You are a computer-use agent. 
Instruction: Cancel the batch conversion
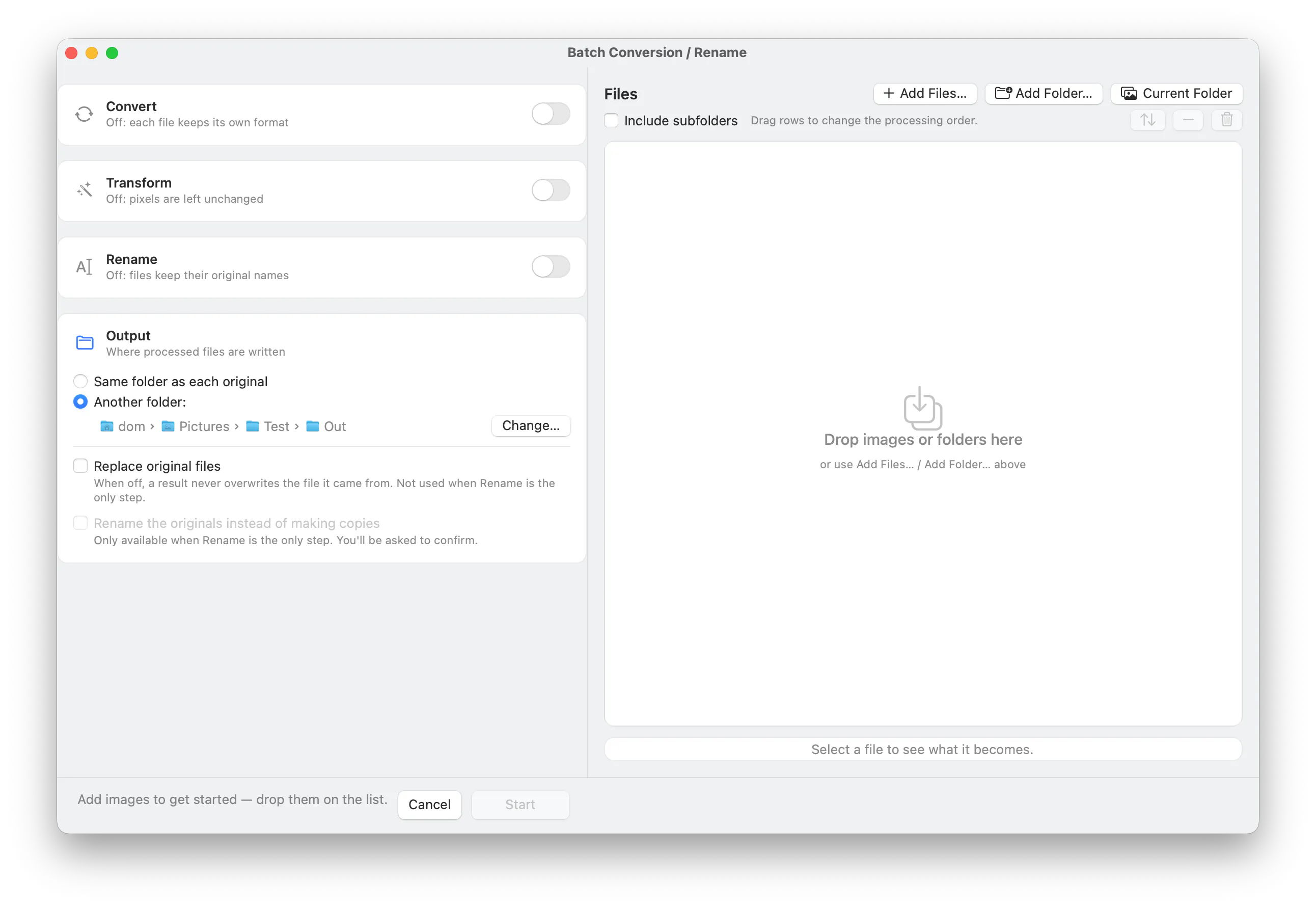click(429, 804)
